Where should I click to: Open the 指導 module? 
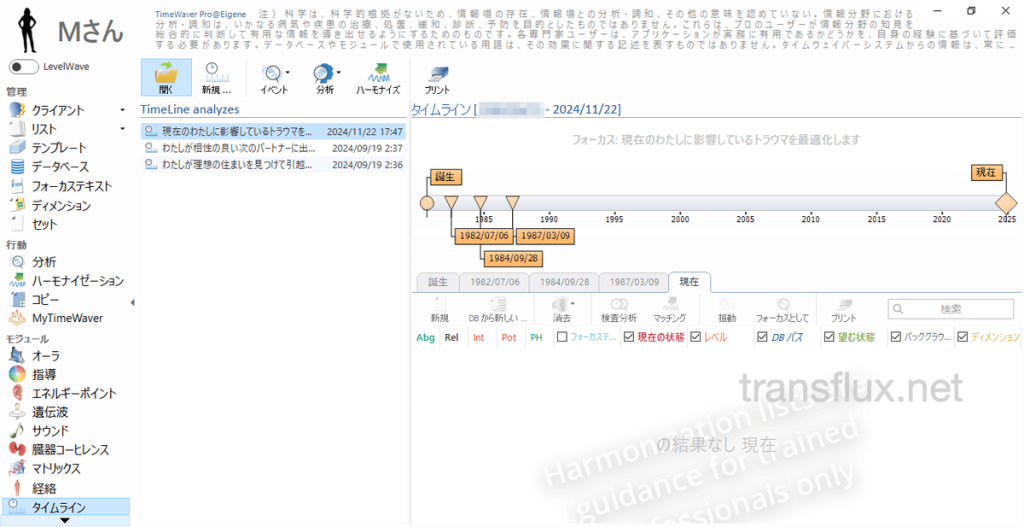44,375
